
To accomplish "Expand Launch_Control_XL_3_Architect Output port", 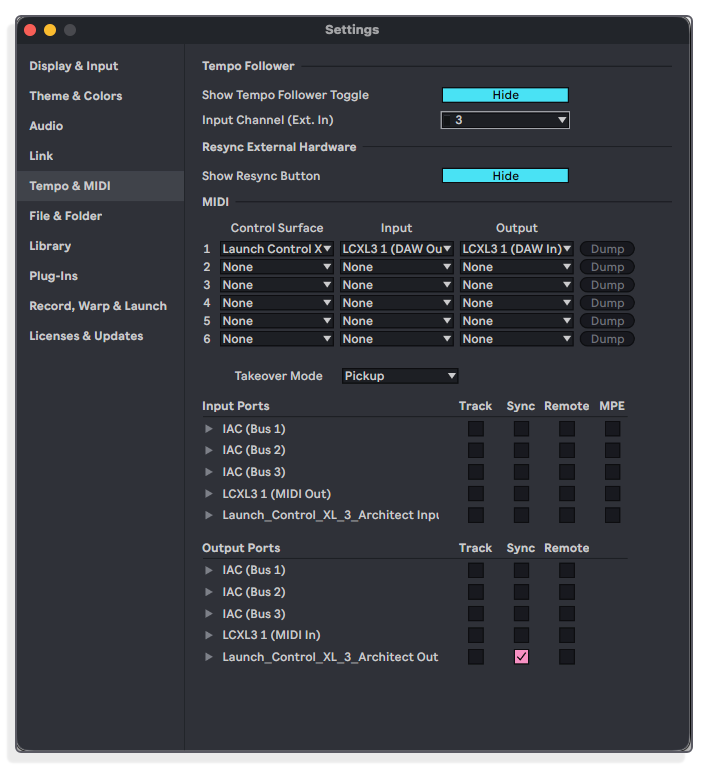I will [x=209, y=657].
